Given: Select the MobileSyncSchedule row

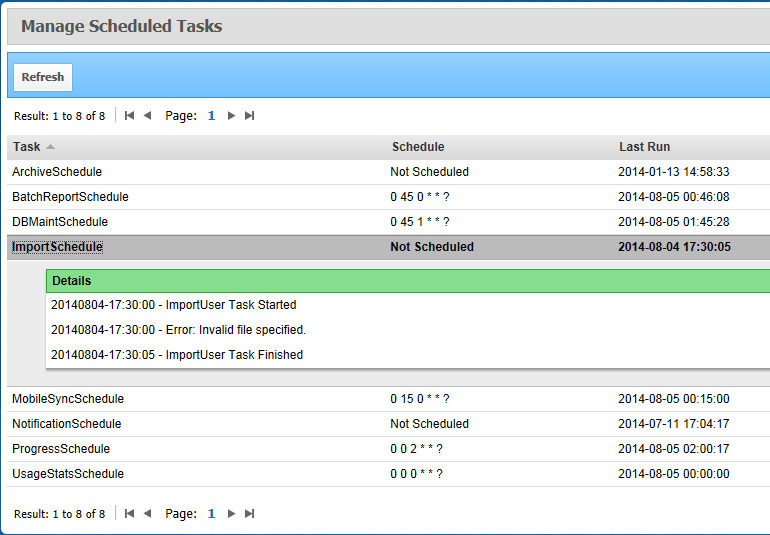Looking at the screenshot, I should 67,399.
